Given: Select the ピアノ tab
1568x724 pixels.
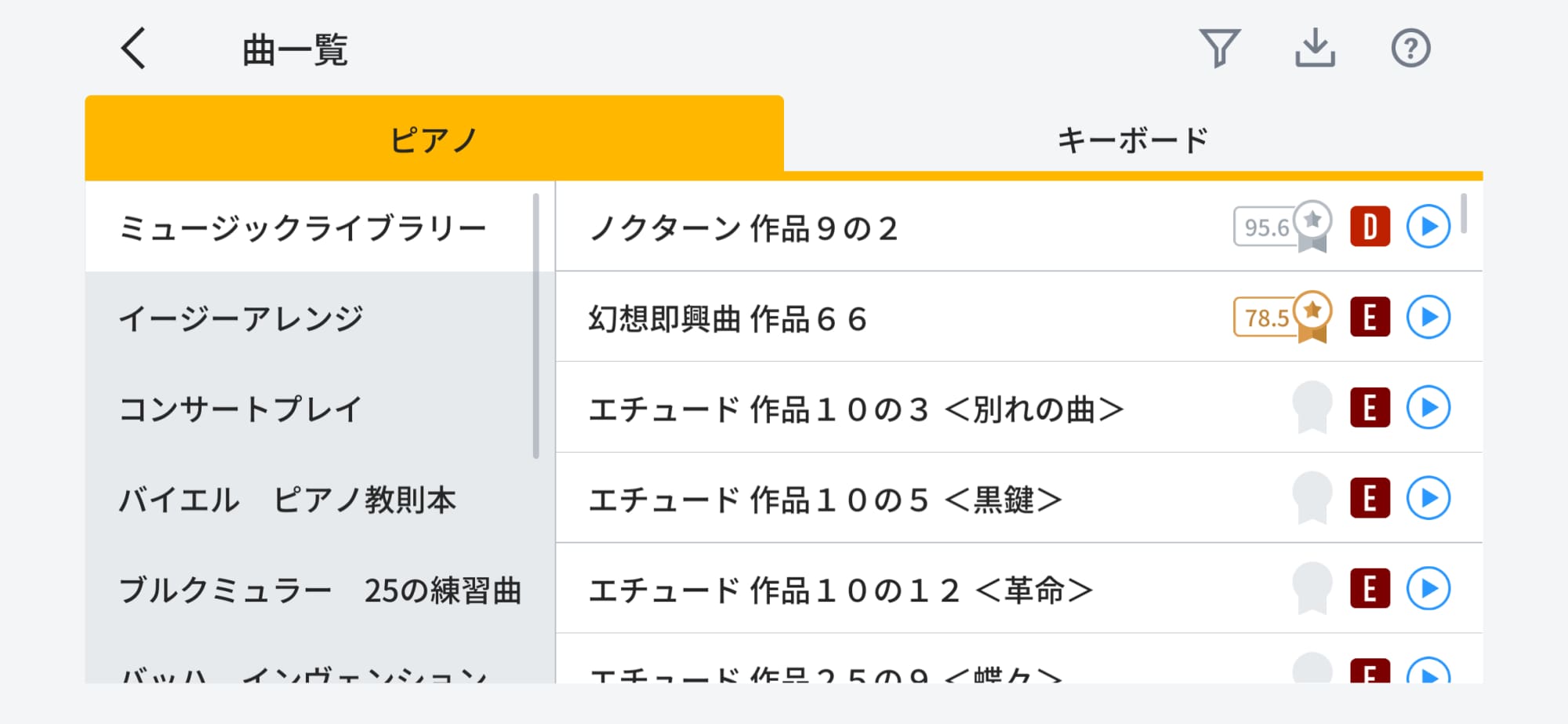Looking at the screenshot, I should click(434, 140).
